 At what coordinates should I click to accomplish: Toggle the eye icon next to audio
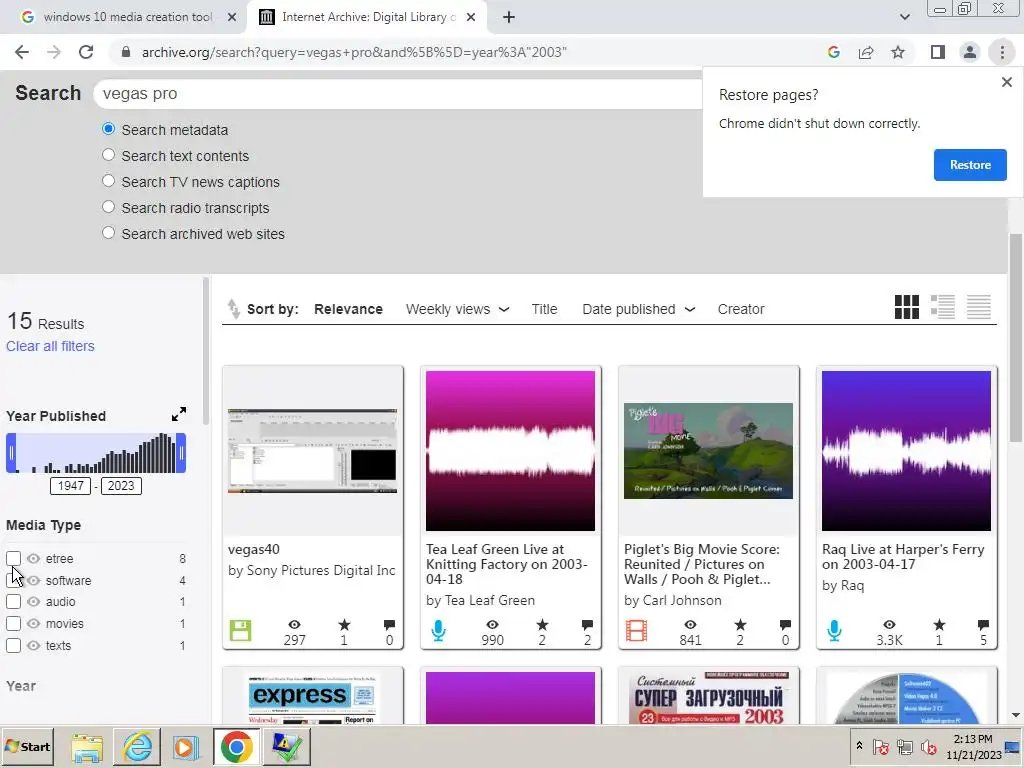[x=33, y=601]
